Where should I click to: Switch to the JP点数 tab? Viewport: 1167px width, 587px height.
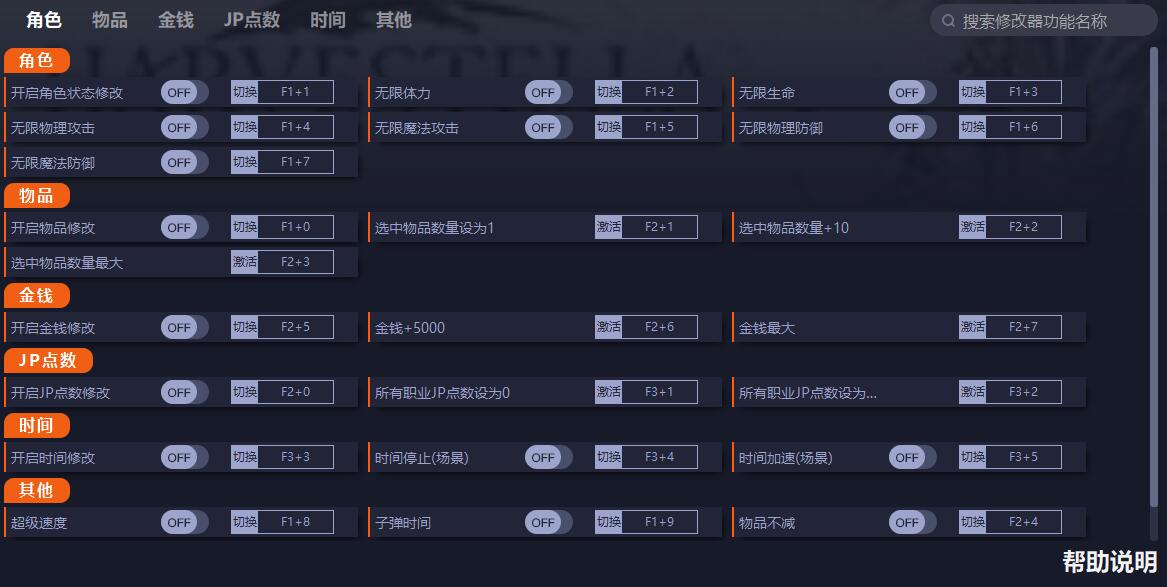[252, 20]
